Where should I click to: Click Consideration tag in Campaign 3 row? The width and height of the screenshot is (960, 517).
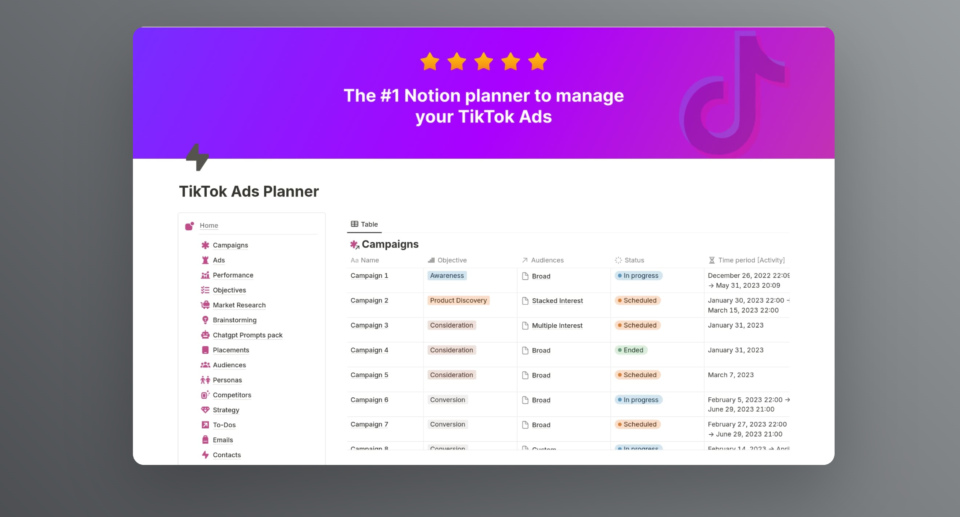[x=451, y=325]
